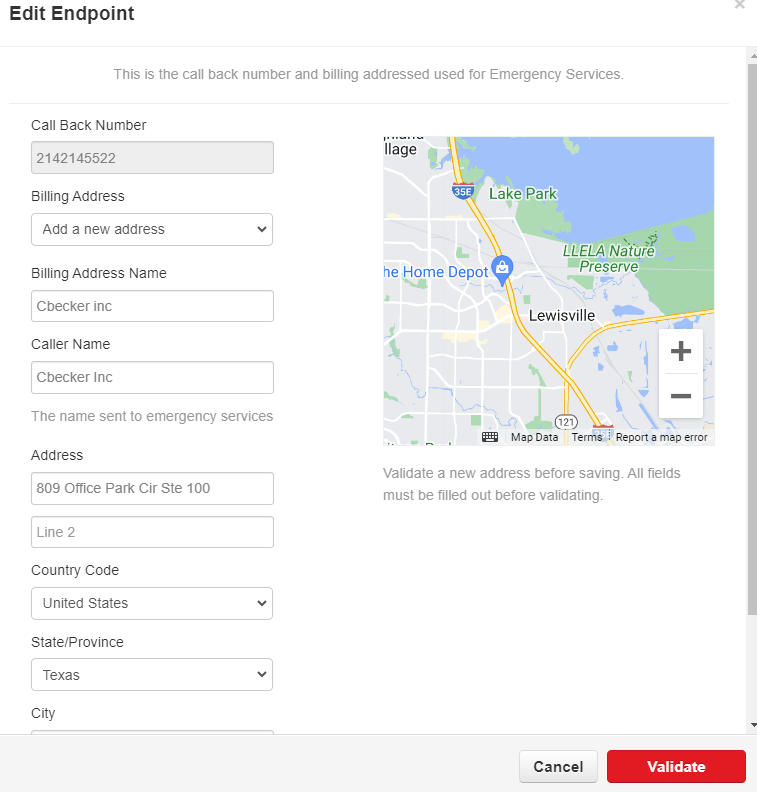Open the map Terms link
Screen dimensions: 757x792
click(x=587, y=437)
